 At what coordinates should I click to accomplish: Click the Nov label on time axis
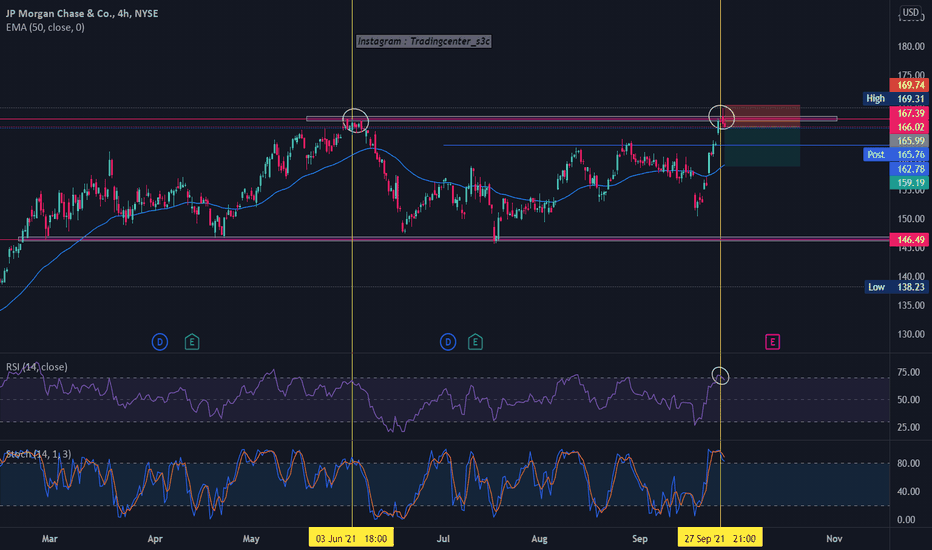(834, 539)
